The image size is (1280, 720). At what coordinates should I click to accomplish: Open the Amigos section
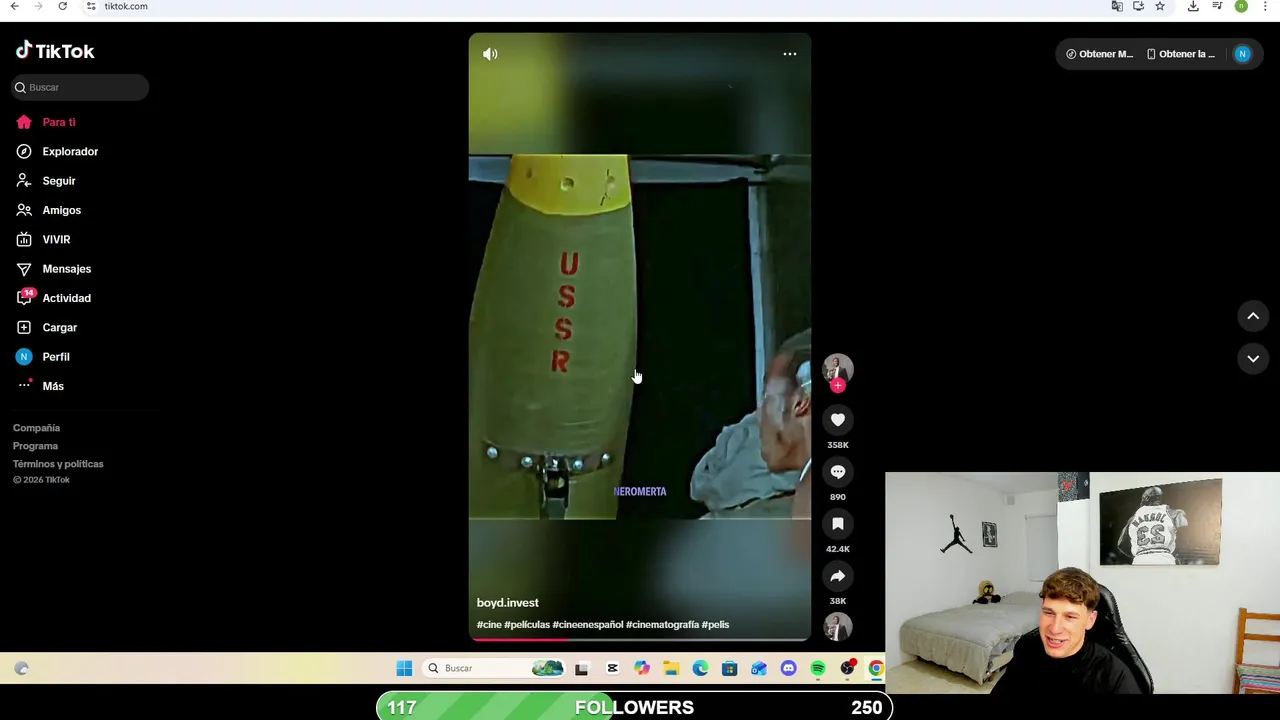tap(61, 210)
